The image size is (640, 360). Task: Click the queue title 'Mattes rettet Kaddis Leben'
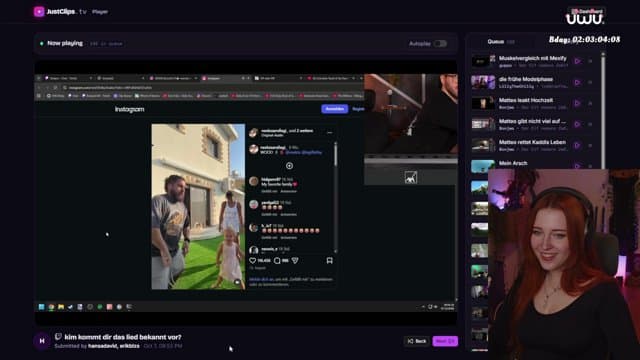pos(532,142)
